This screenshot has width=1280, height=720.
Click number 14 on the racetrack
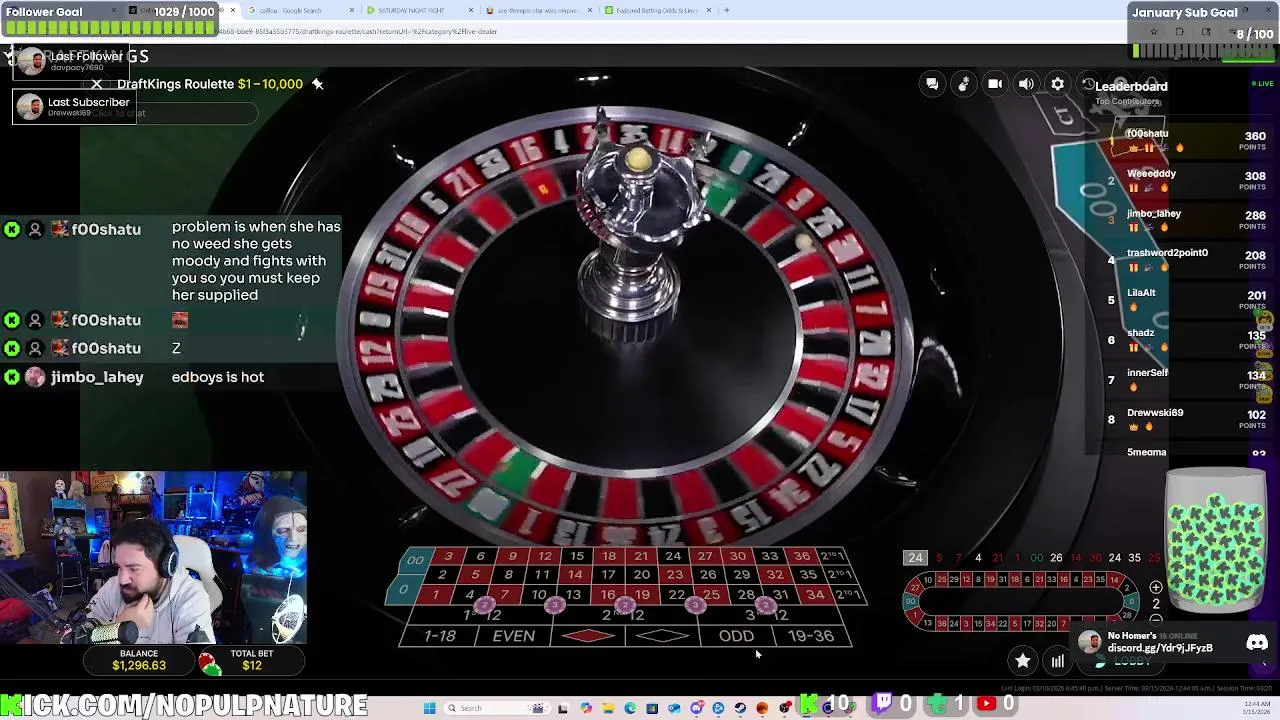[x=1114, y=580]
